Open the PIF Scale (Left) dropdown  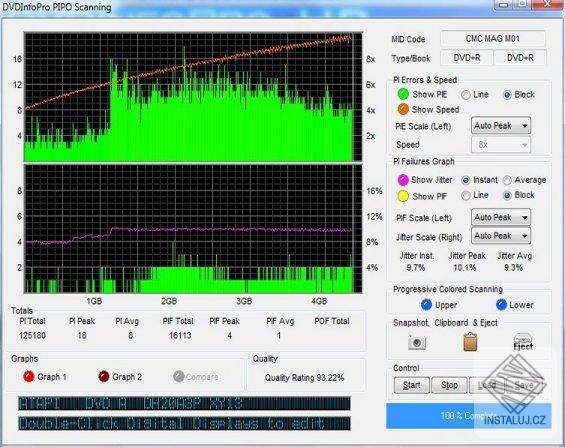click(501, 217)
